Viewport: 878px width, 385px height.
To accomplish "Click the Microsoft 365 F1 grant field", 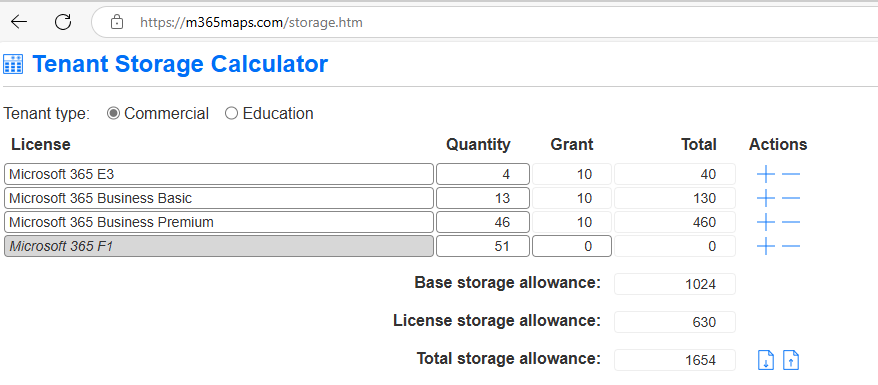I will tap(572, 246).
